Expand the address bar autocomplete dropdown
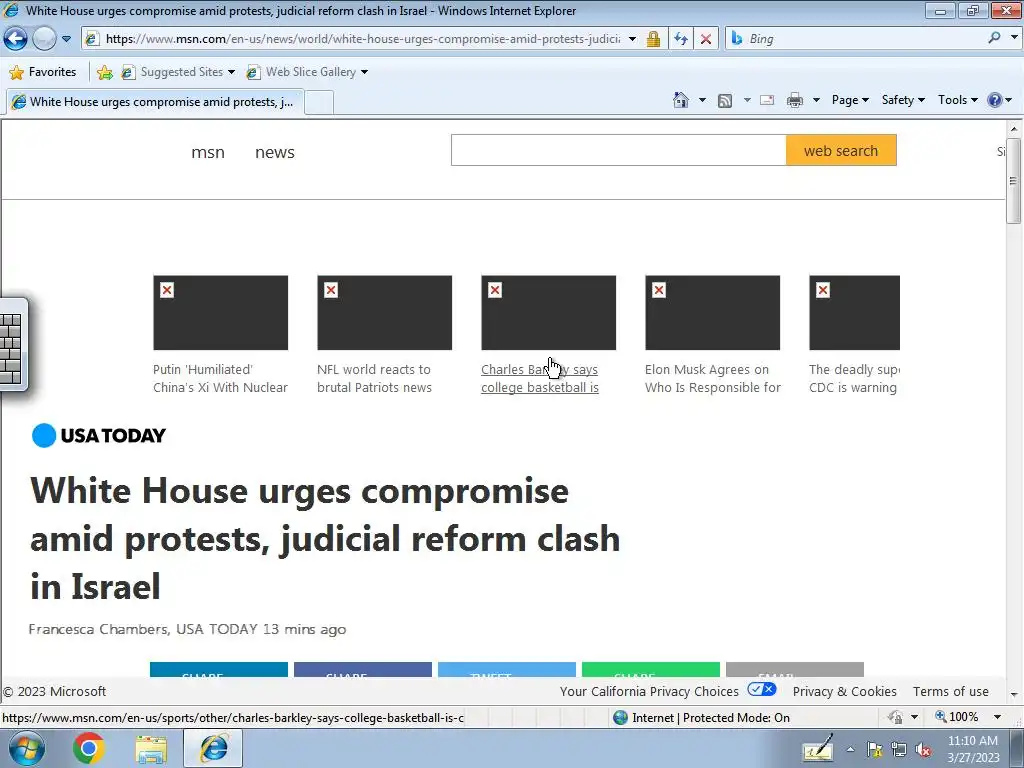 [x=632, y=39]
